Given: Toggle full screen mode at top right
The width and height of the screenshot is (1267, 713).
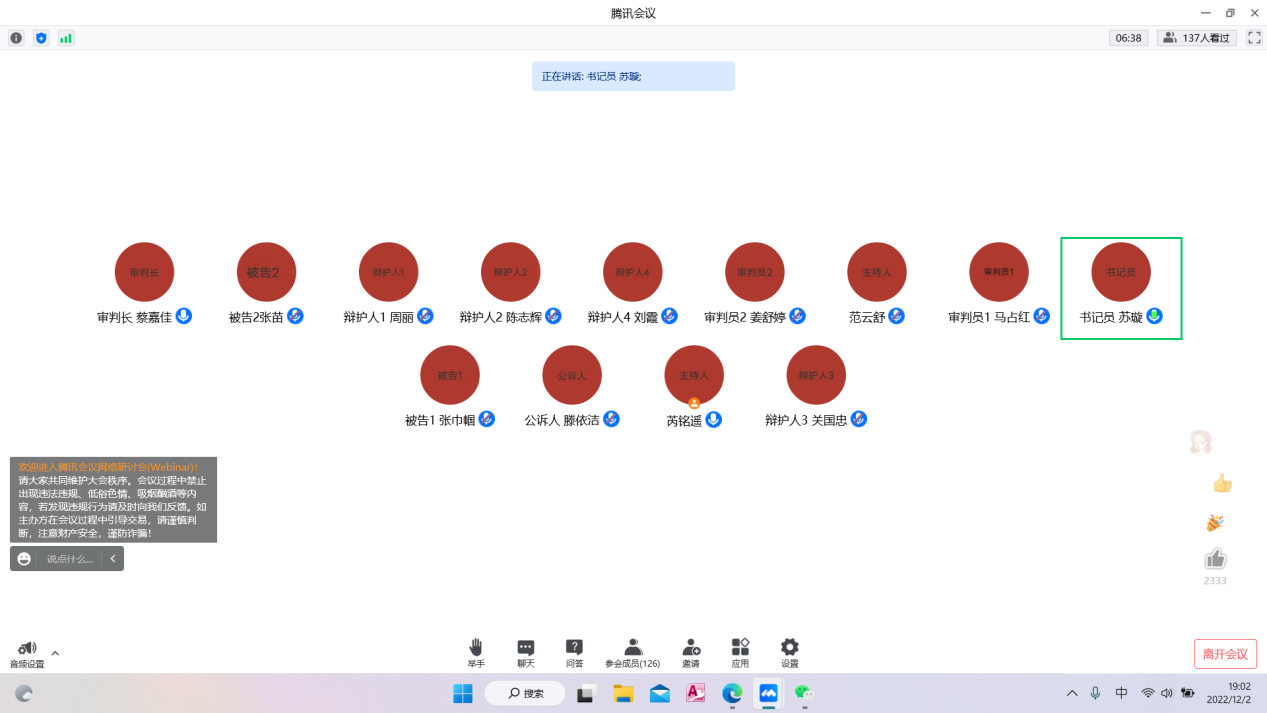Looking at the screenshot, I should [x=1254, y=38].
